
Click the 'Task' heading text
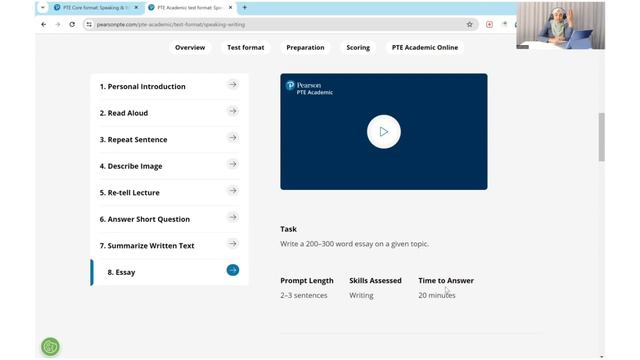[x=288, y=229]
